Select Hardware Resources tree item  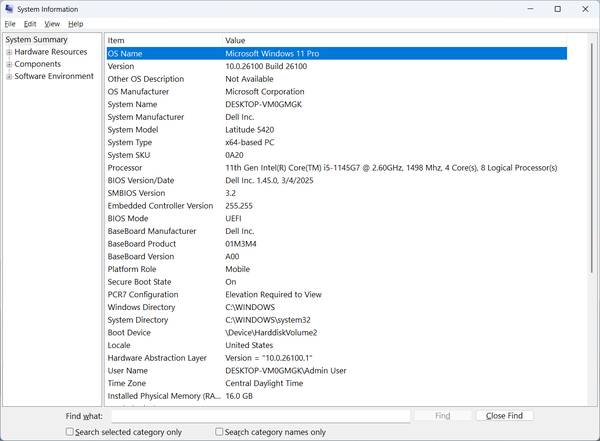click(51, 52)
